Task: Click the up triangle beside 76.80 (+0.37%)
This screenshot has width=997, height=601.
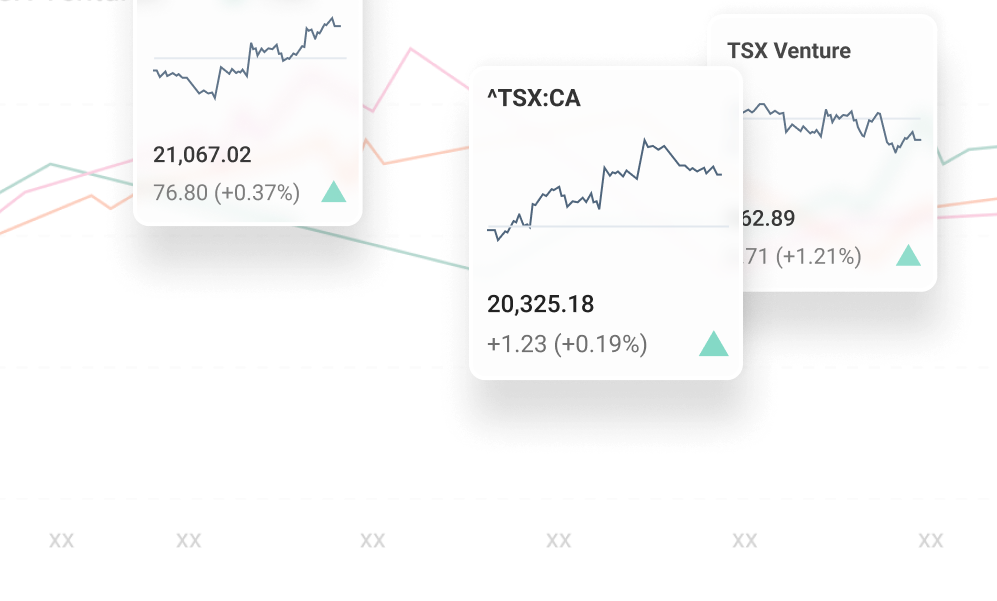Action: 334,192
